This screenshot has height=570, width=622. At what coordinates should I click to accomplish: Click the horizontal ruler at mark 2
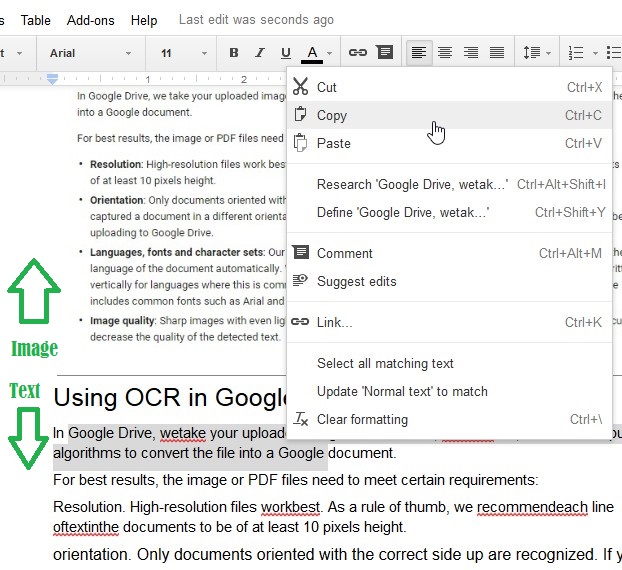(244, 79)
